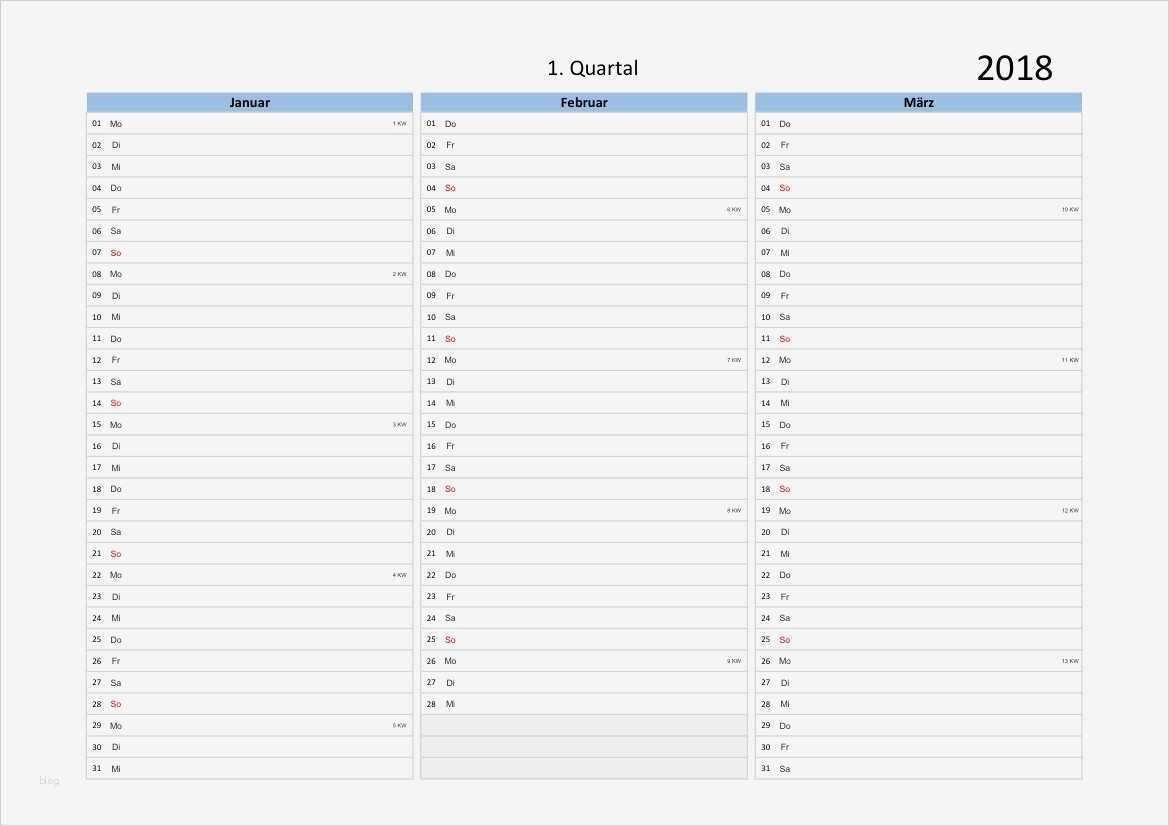Select the 22 Mo row in Januar
The height and width of the screenshot is (826, 1169).
tap(249, 575)
